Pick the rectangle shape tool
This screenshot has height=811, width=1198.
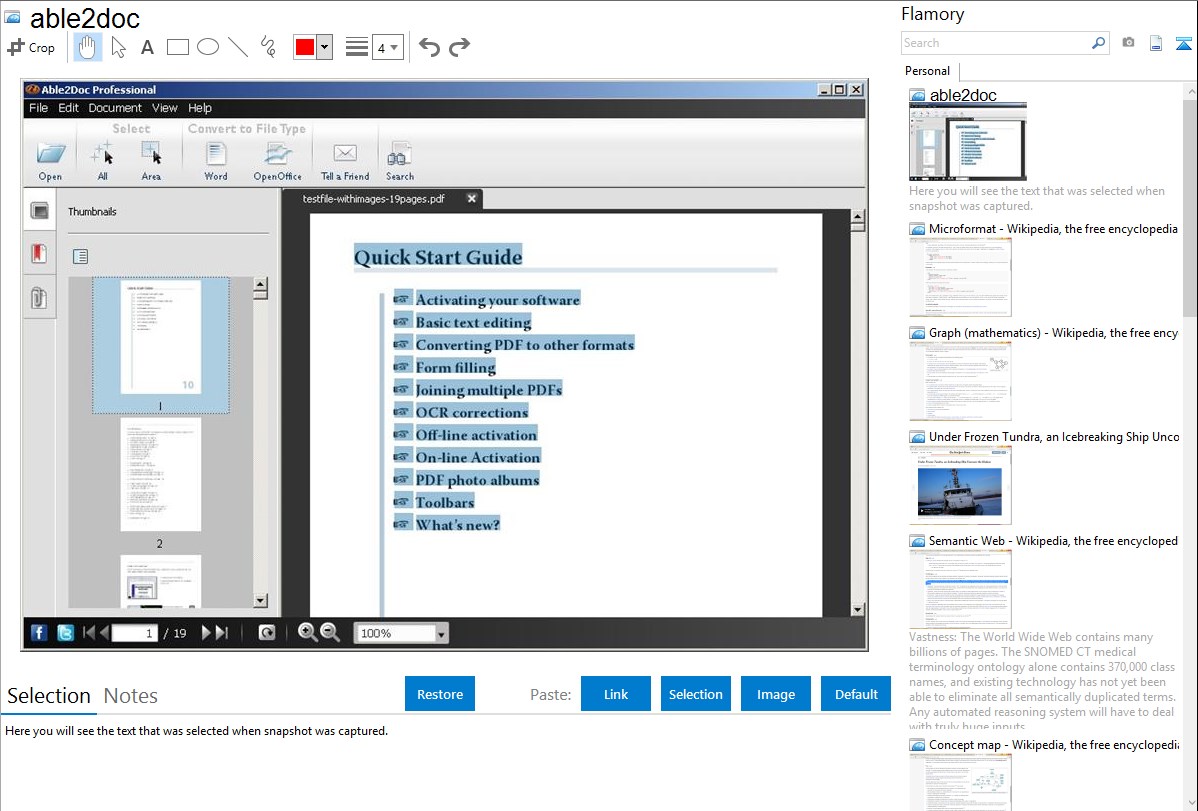[177, 47]
